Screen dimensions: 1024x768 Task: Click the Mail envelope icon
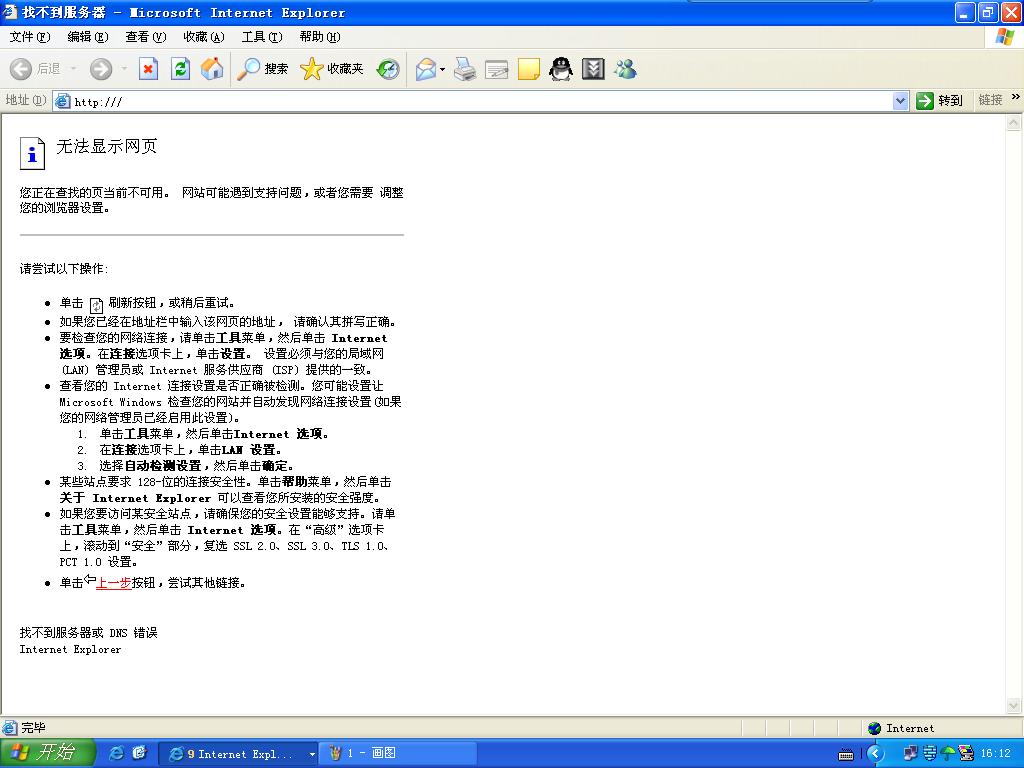point(425,69)
